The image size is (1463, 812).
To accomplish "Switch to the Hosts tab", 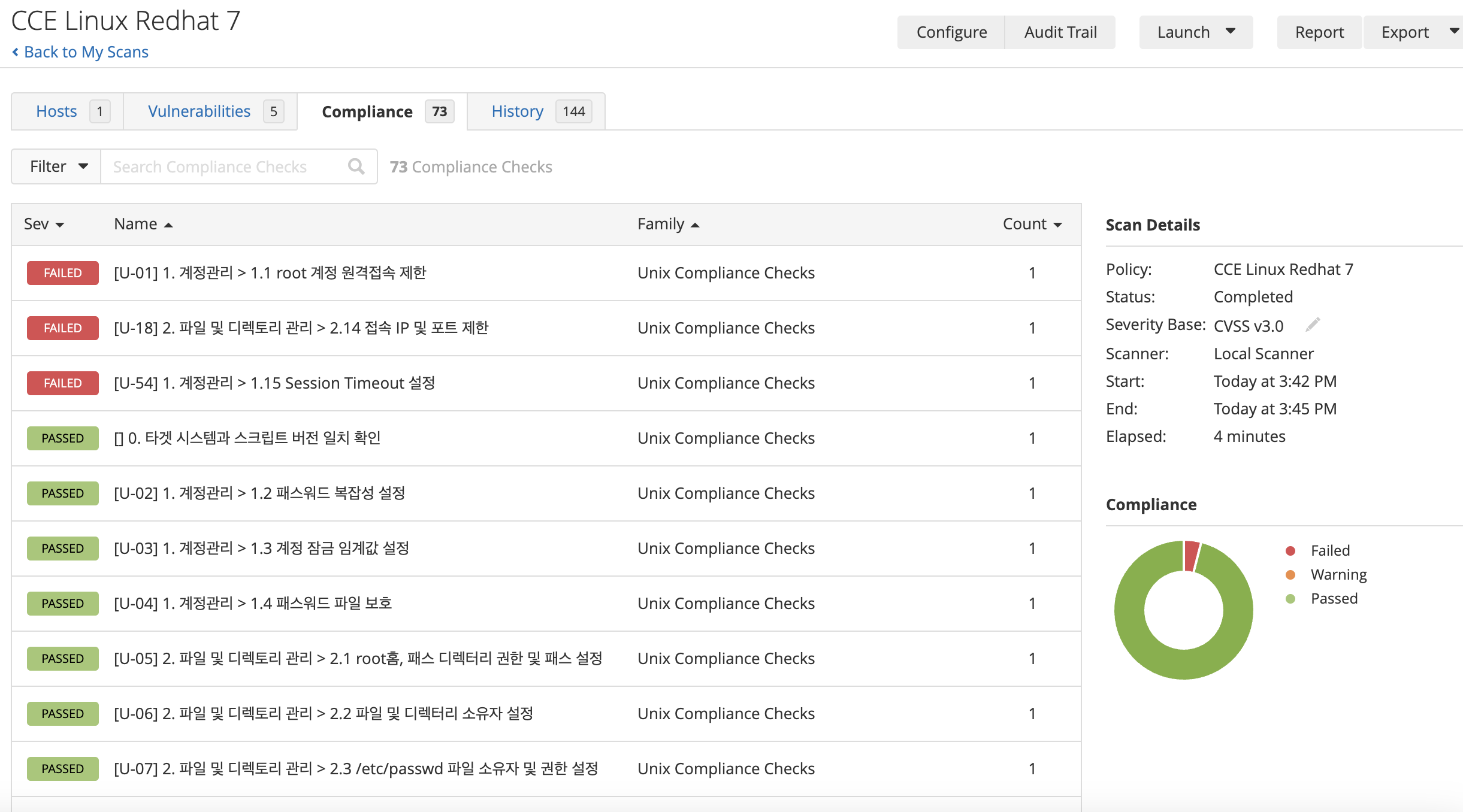I will pos(68,111).
